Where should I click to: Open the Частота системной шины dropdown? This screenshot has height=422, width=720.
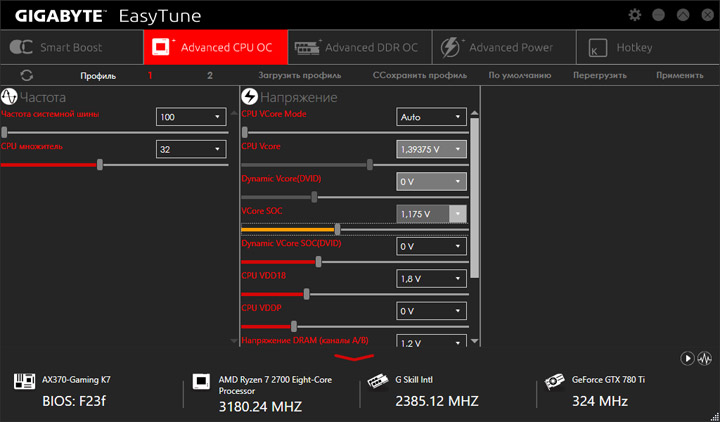pyautogui.click(x=191, y=117)
